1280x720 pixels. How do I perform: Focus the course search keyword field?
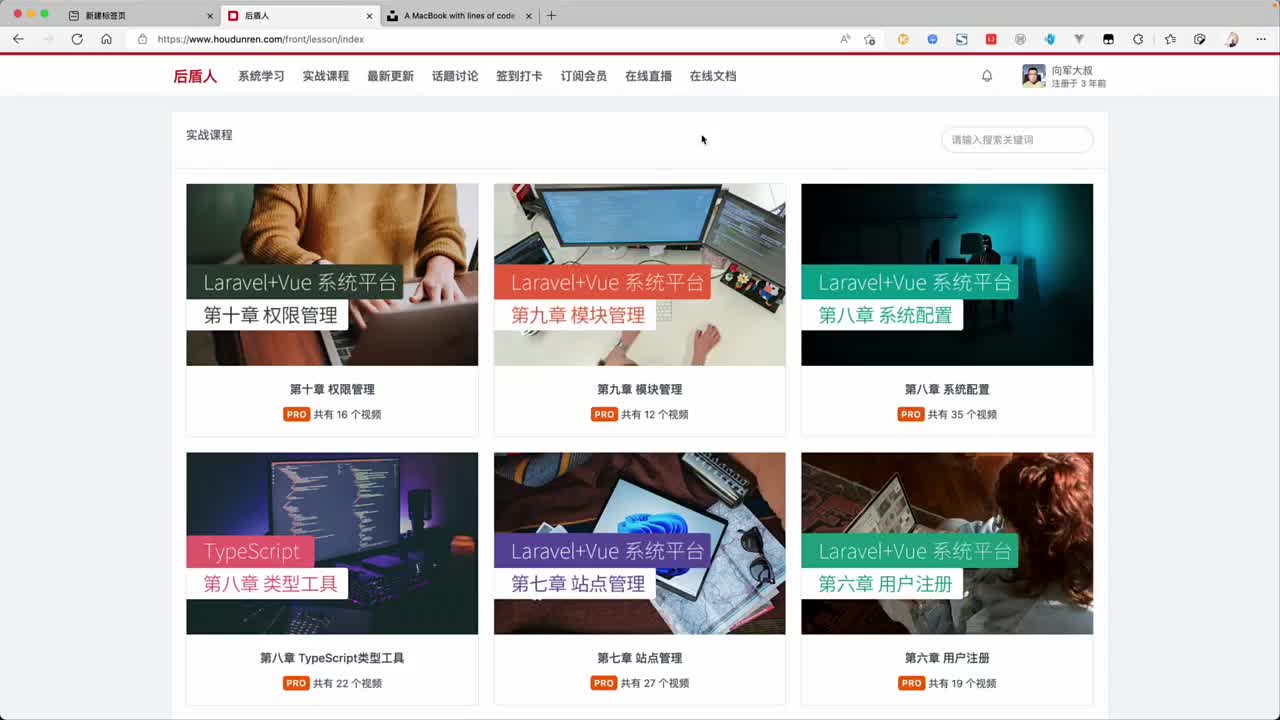[1017, 140]
